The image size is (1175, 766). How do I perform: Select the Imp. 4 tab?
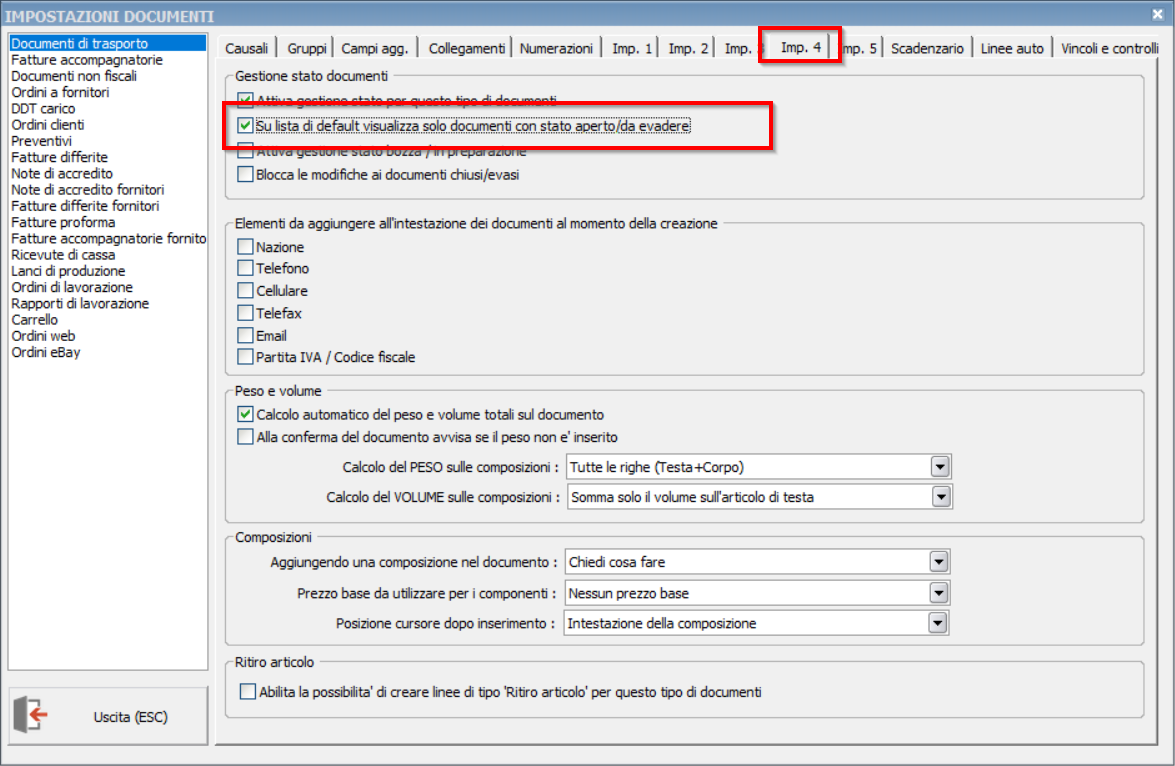(800, 47)
